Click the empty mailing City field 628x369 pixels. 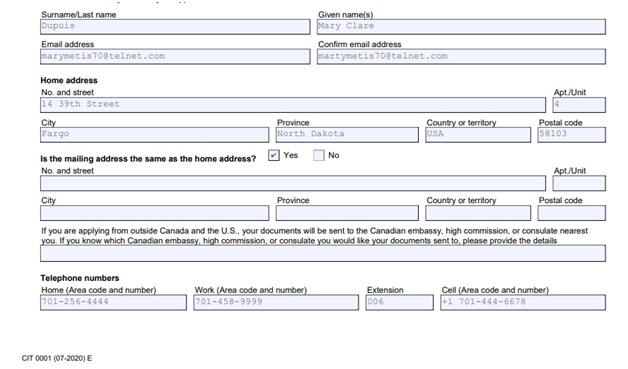pos(155,213)
